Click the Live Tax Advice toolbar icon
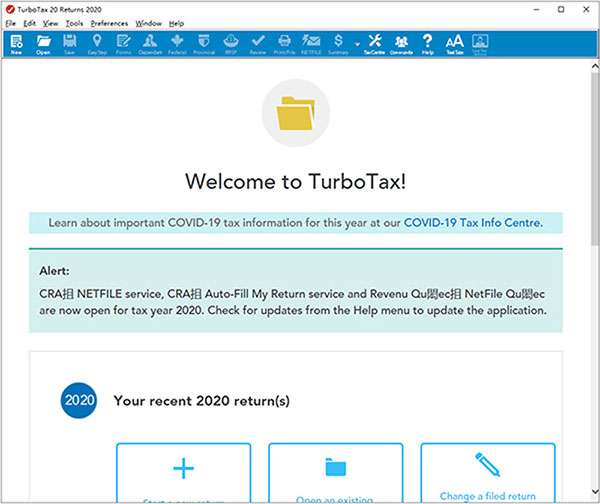 coord(480,44)
